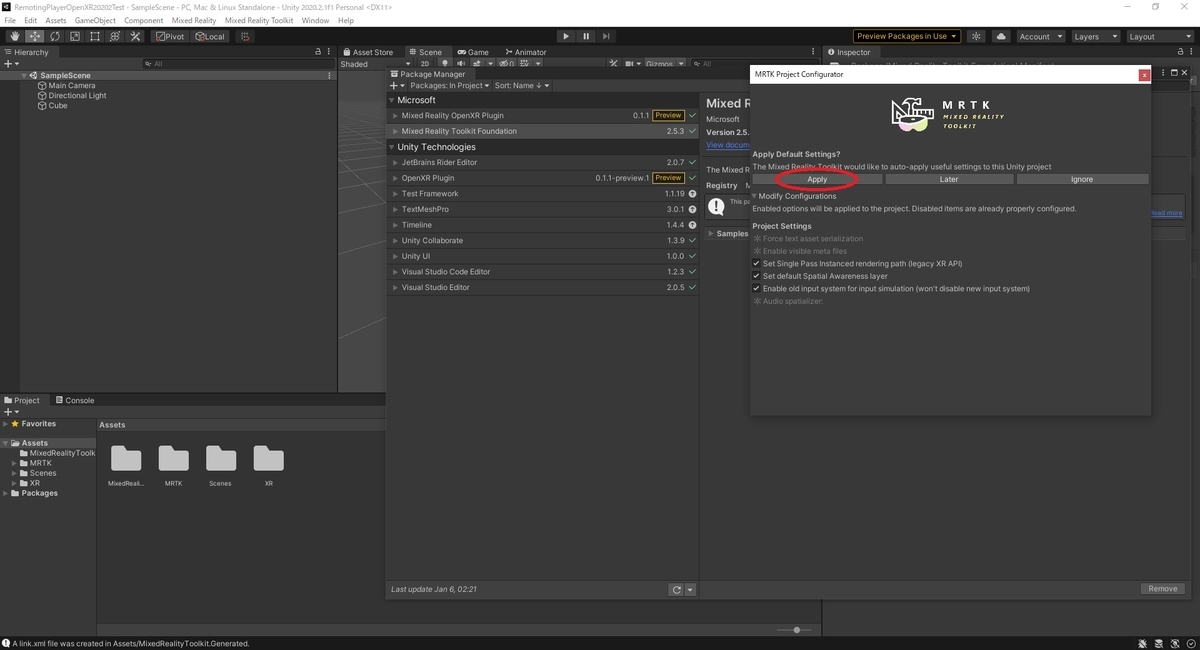Click the Pause button
This screenshot has height=650, width=1200.
586,36
